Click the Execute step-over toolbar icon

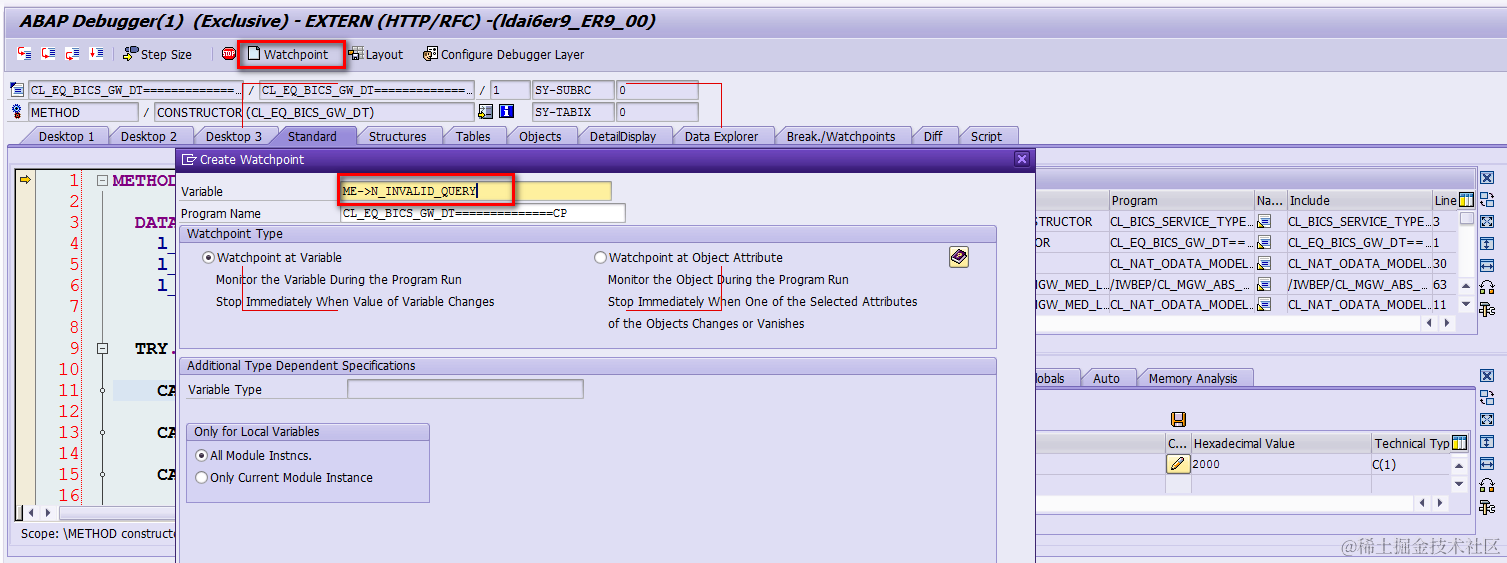click(49, 54)
